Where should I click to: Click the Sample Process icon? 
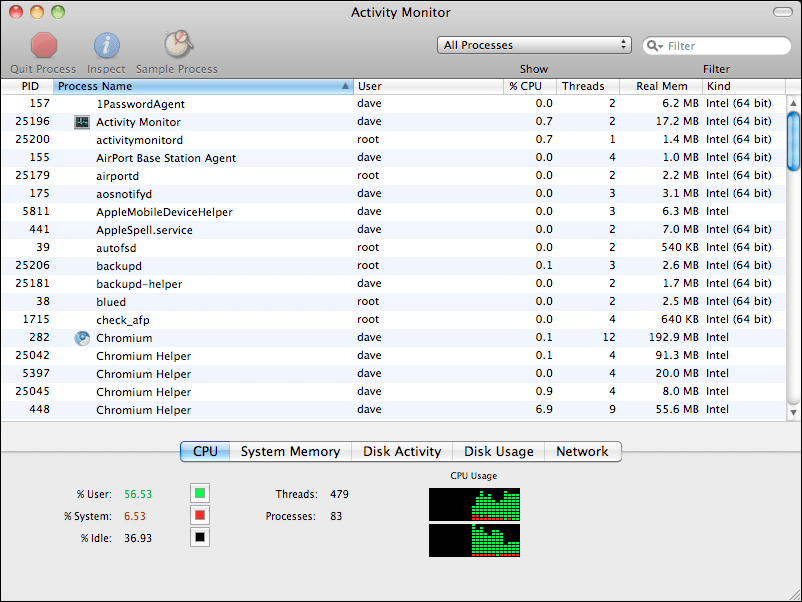178,44
